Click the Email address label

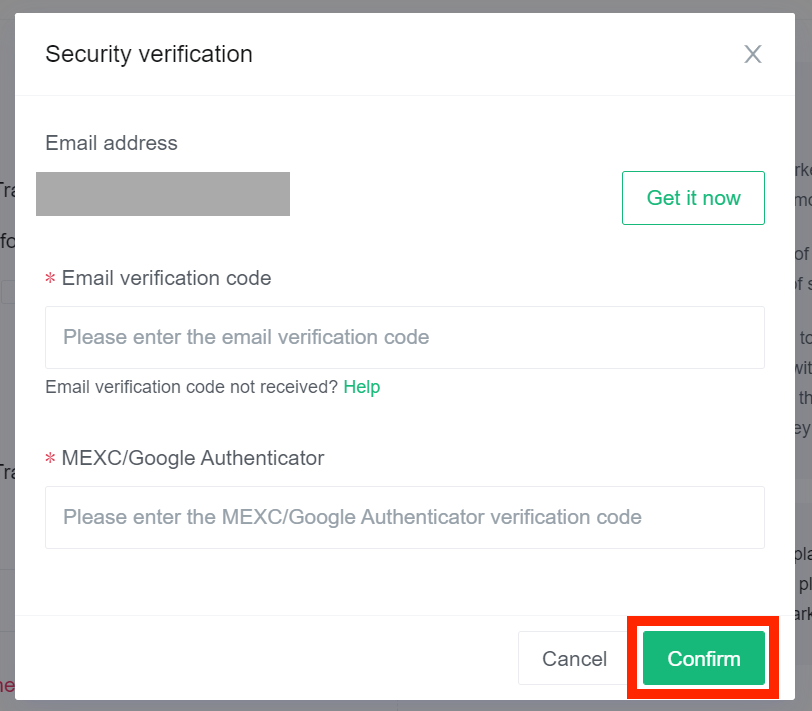tap(111, 143)
